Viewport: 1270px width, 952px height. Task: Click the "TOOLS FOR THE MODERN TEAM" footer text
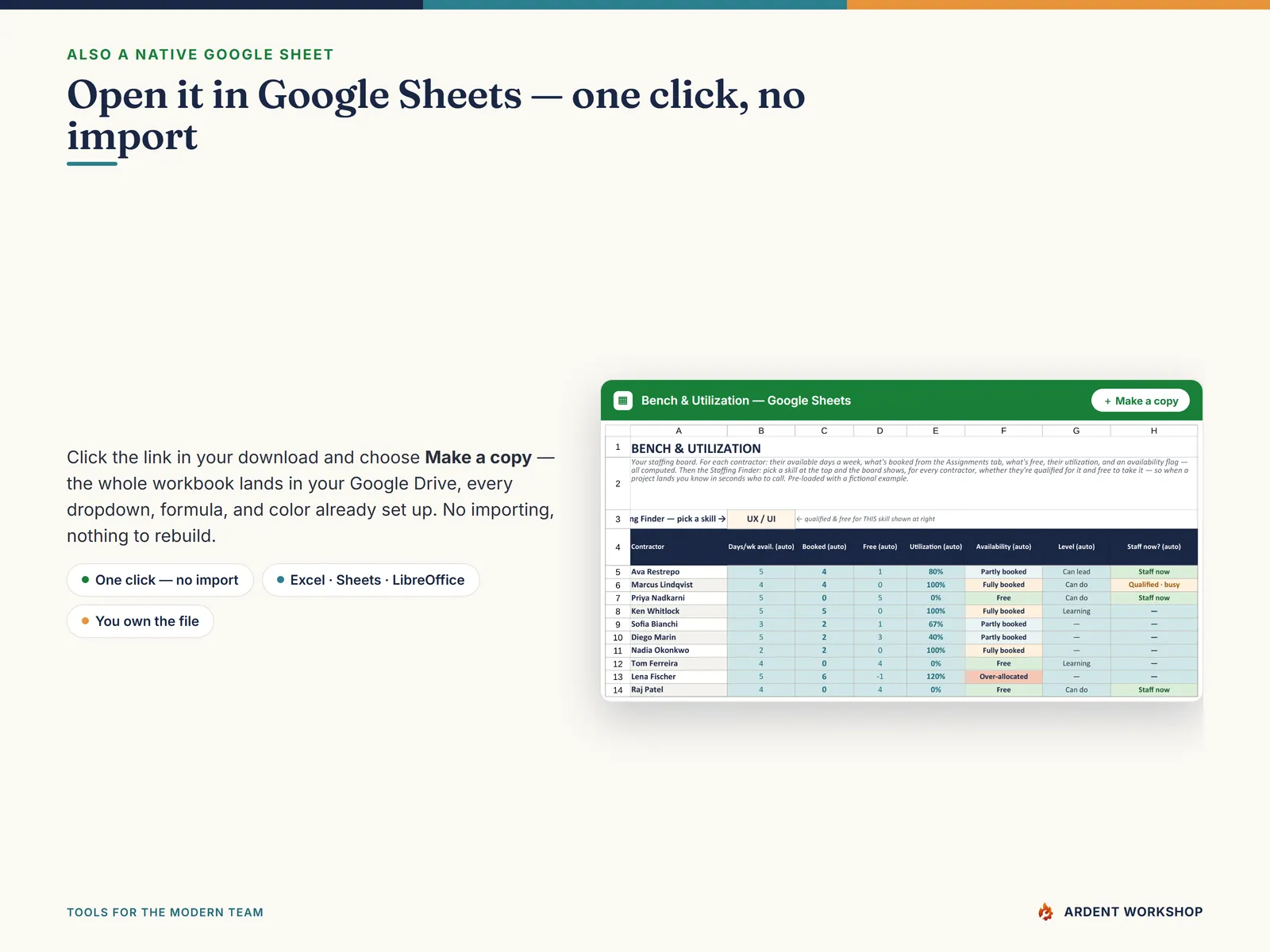165,912
